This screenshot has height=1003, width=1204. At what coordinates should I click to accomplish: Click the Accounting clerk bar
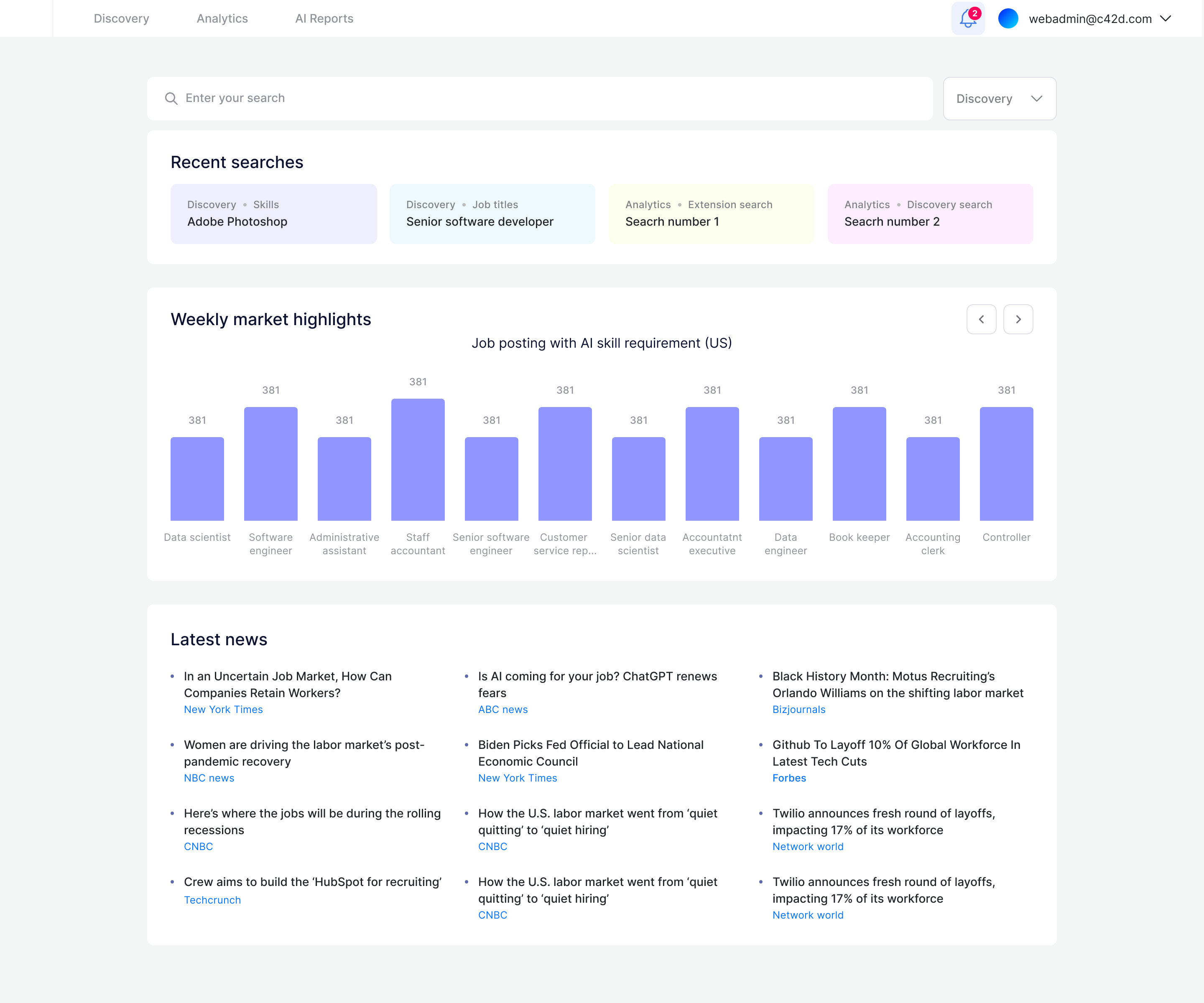pos(933,479)
